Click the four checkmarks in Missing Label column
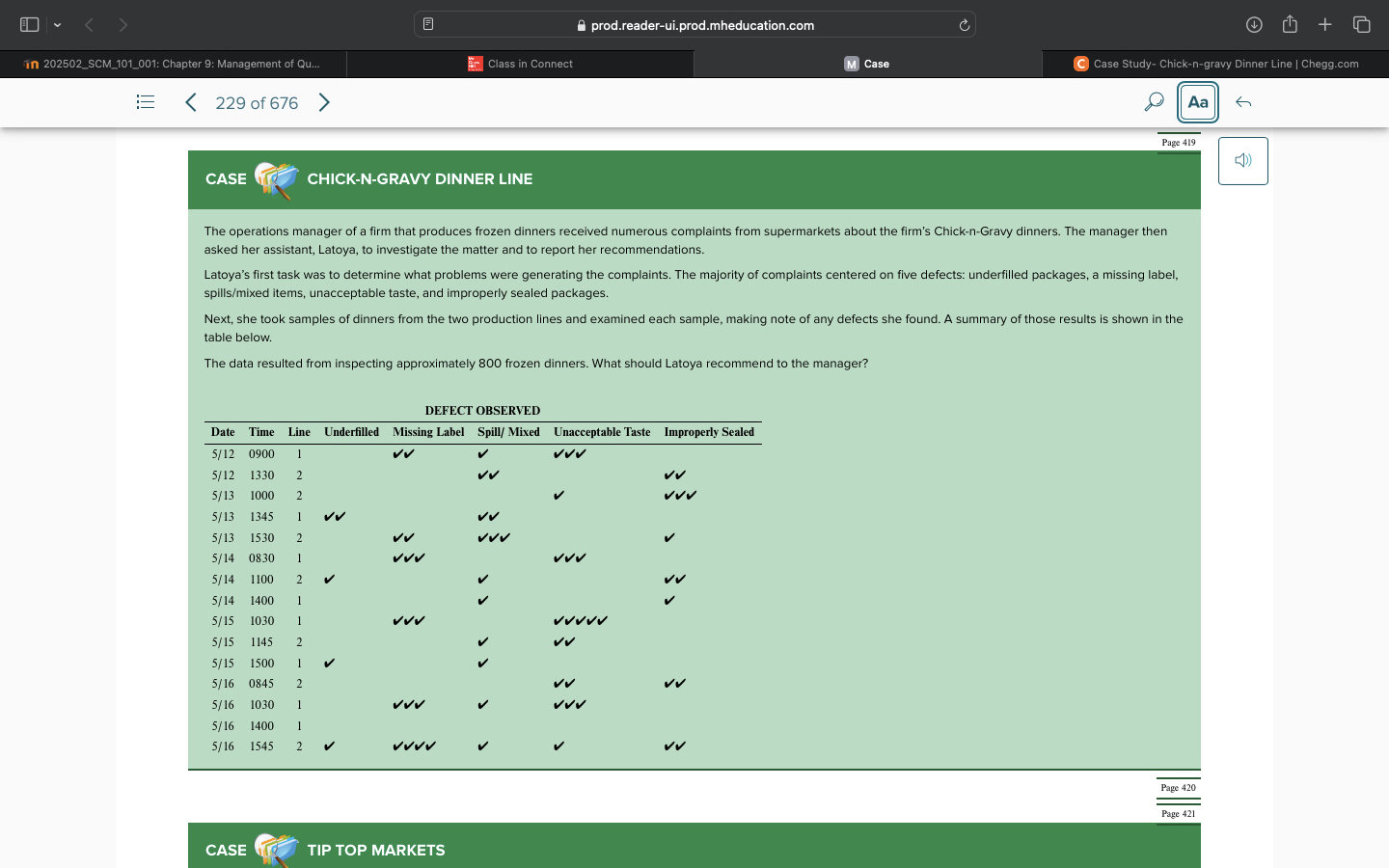 pyautogui.click(x=415, y=746)
